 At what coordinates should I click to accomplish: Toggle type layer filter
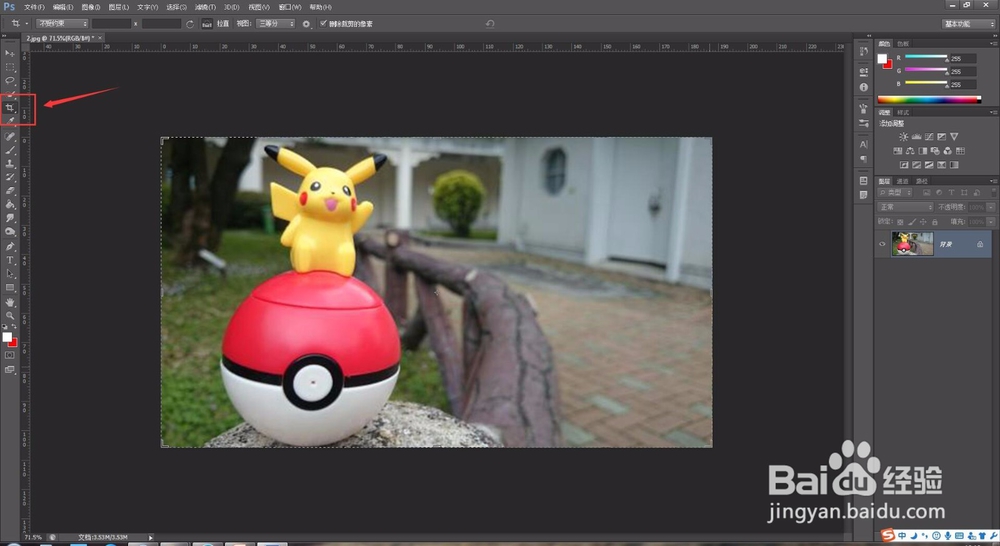click(x=952, y=192)
